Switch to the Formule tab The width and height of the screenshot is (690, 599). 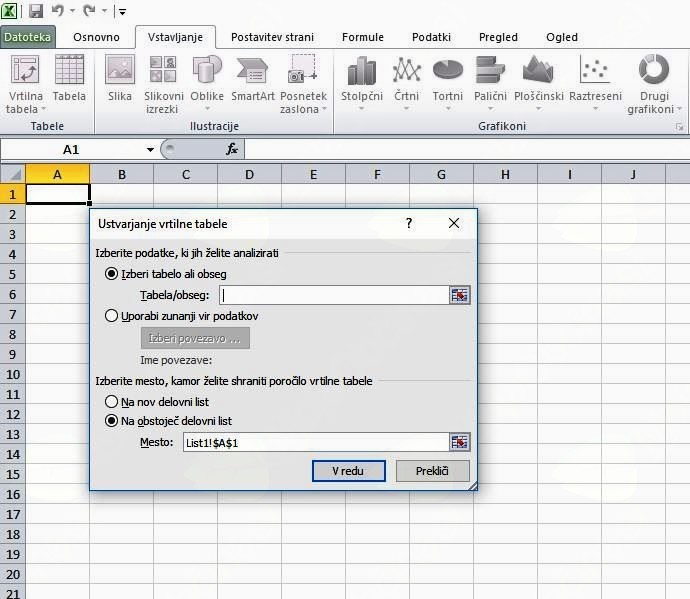(362, 37)
